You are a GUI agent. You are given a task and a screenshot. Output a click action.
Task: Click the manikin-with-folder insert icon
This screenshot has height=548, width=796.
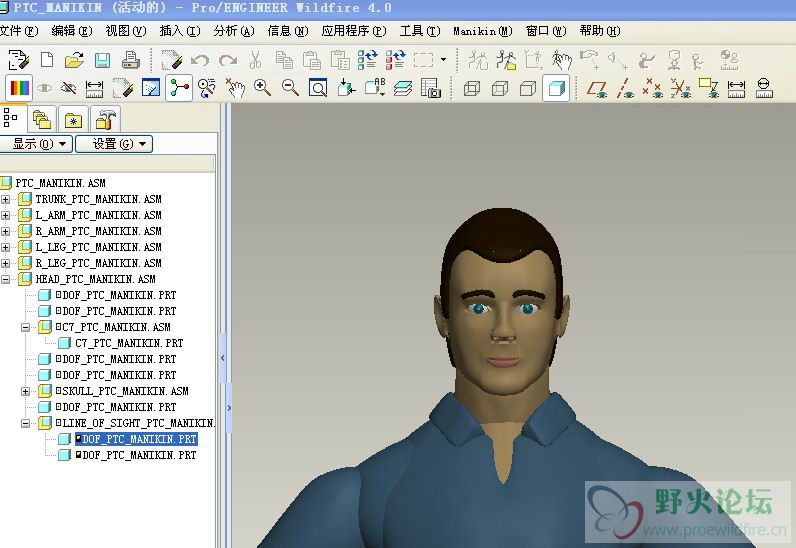[506, 60]
